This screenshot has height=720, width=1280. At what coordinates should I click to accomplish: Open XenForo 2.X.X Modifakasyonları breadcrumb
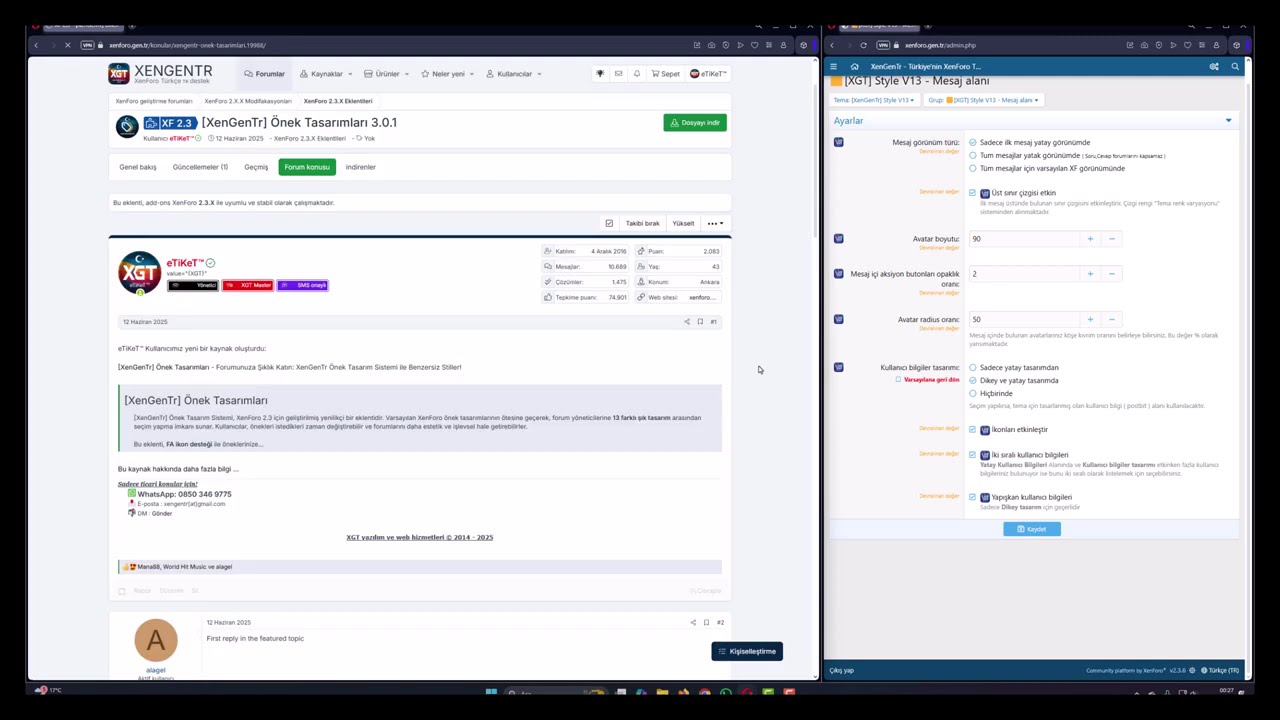point(248,101)
